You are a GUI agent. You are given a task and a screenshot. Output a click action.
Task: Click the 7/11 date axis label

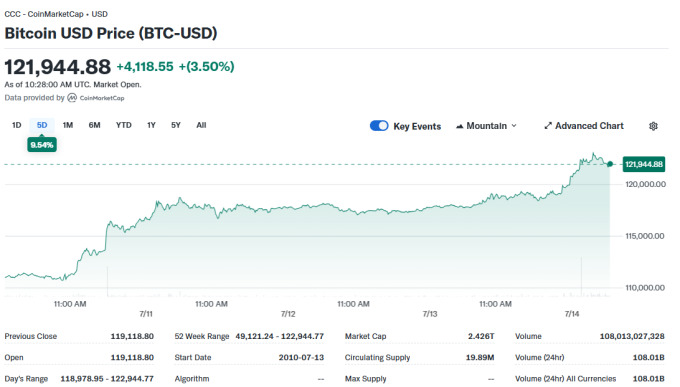[146, 314]
